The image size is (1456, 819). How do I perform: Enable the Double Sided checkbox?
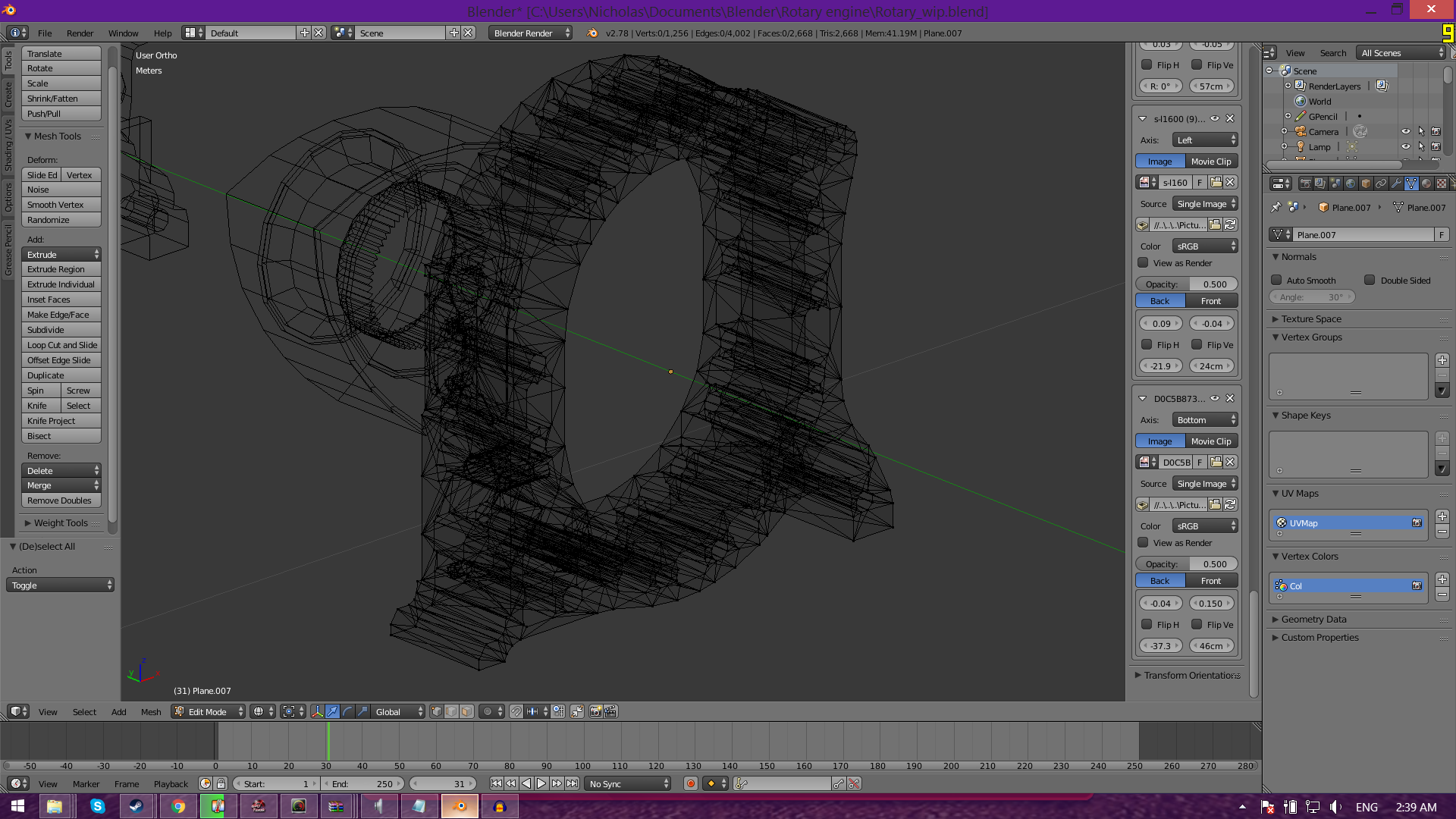[x=1370, y=281]
